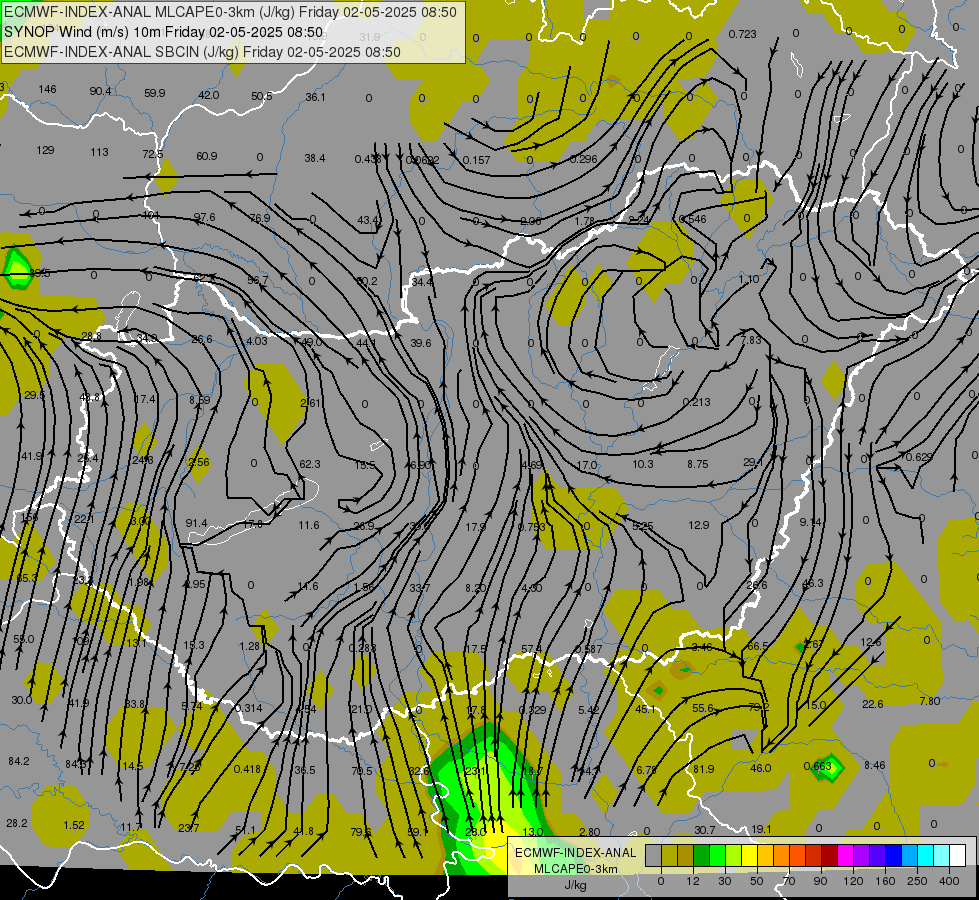Select the dark red legend swatch

pyautogui.click(x=829, y=855)
